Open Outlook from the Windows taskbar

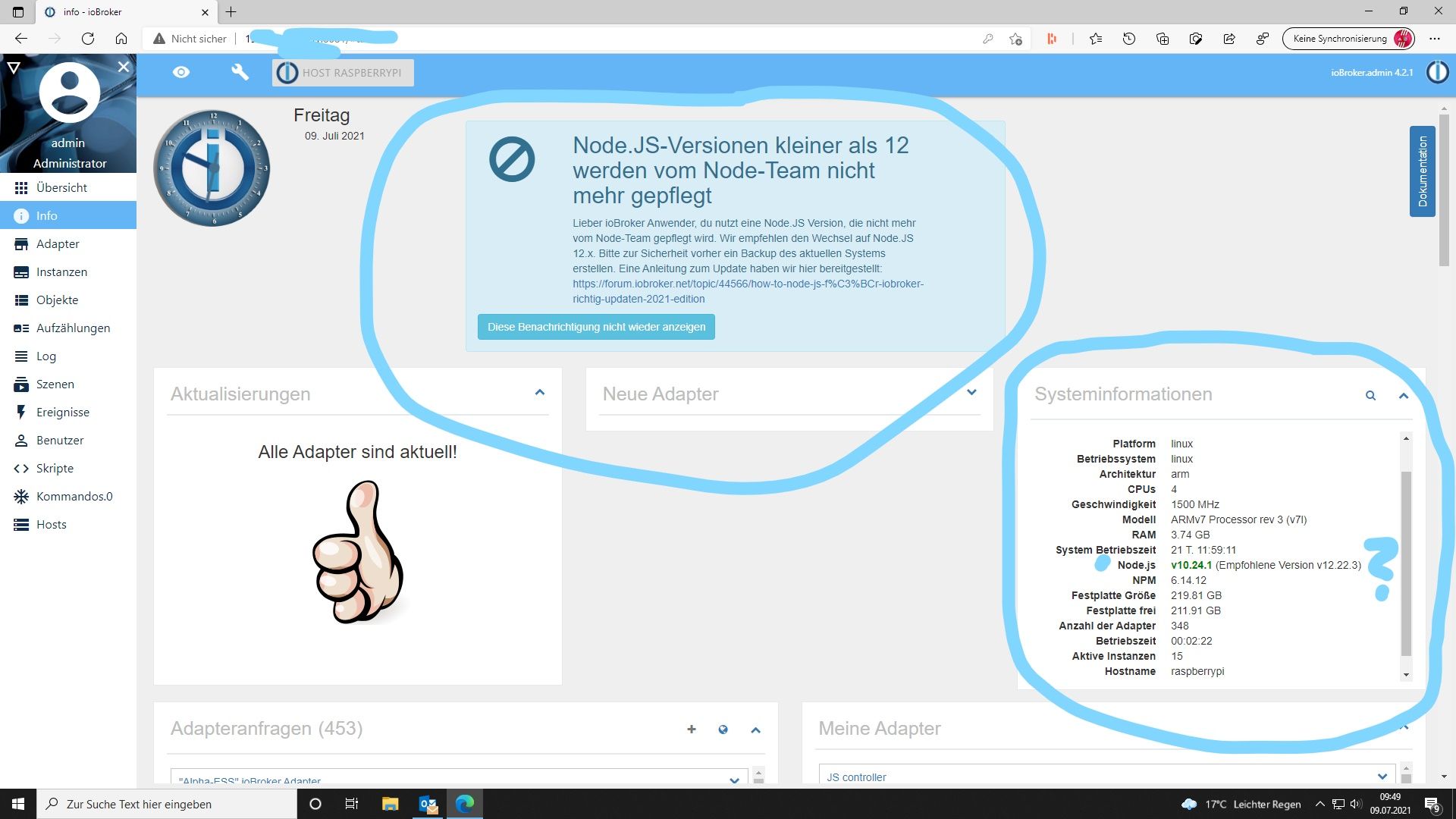coord(428,804)
